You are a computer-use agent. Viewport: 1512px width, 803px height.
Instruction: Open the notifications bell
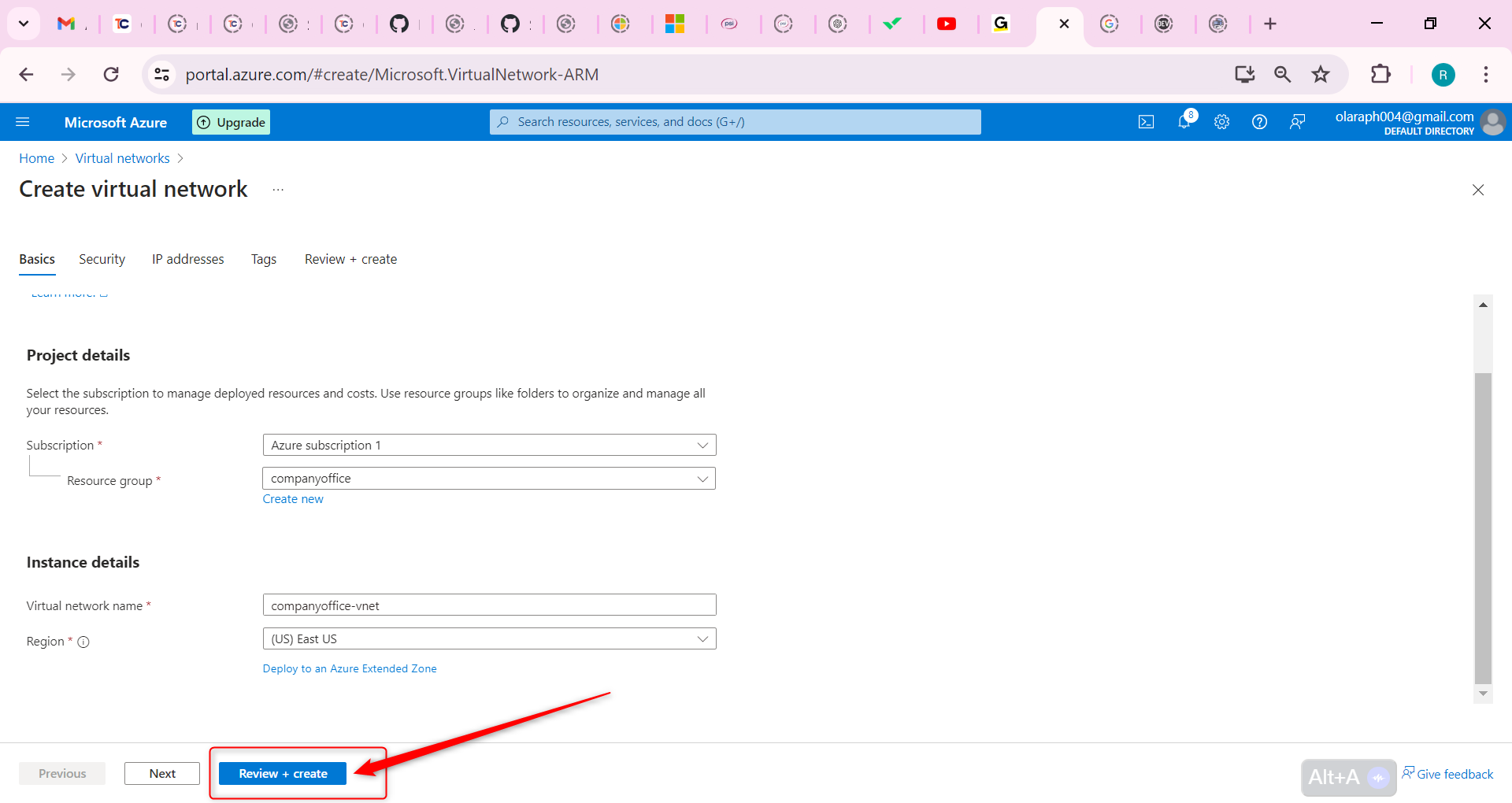tap(1184, 121)
